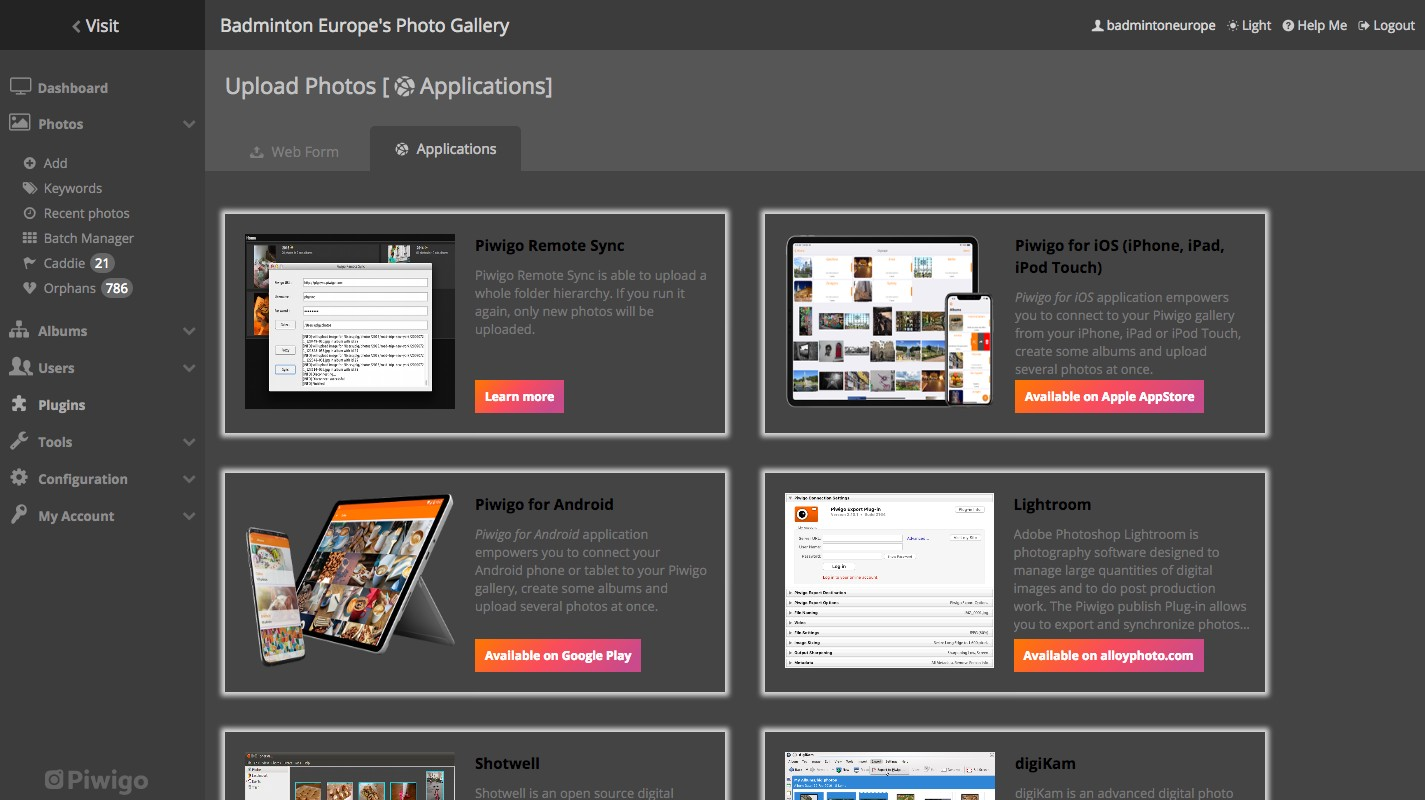The height and width of the screenshot is (800, 1425).
Task: Click the Caddie count badge 21
Action: (x=102, y=263)
